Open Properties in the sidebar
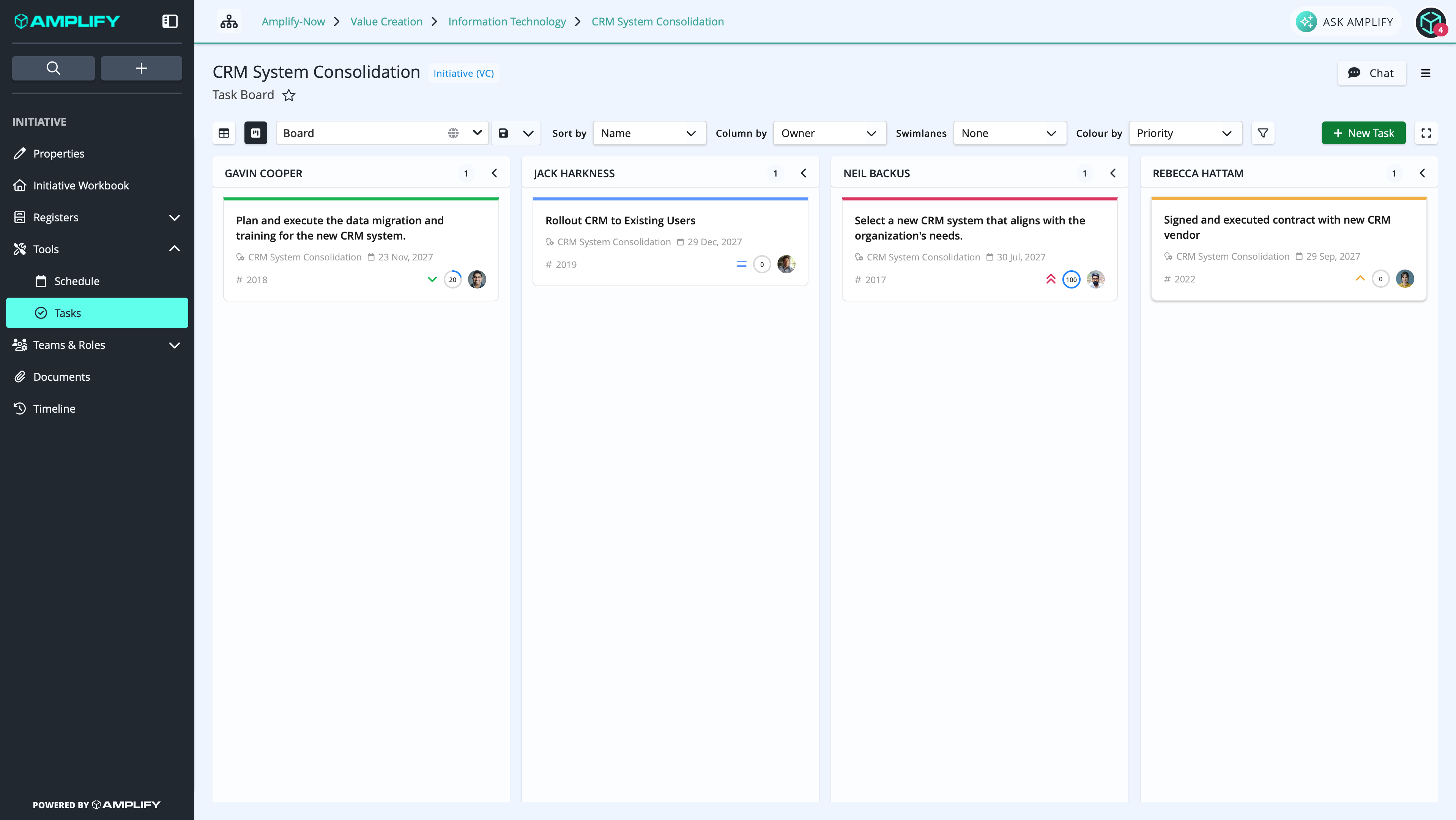 click(x=97, y=153)
